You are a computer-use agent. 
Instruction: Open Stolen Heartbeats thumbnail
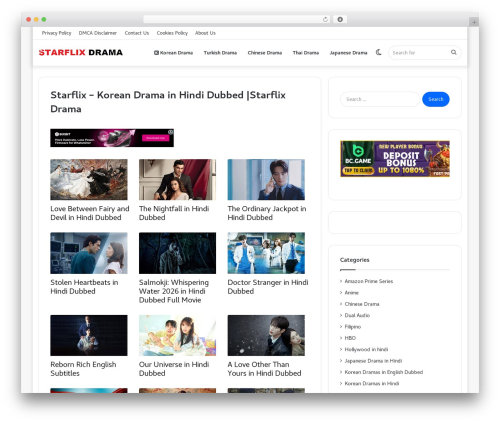point(89,253)
